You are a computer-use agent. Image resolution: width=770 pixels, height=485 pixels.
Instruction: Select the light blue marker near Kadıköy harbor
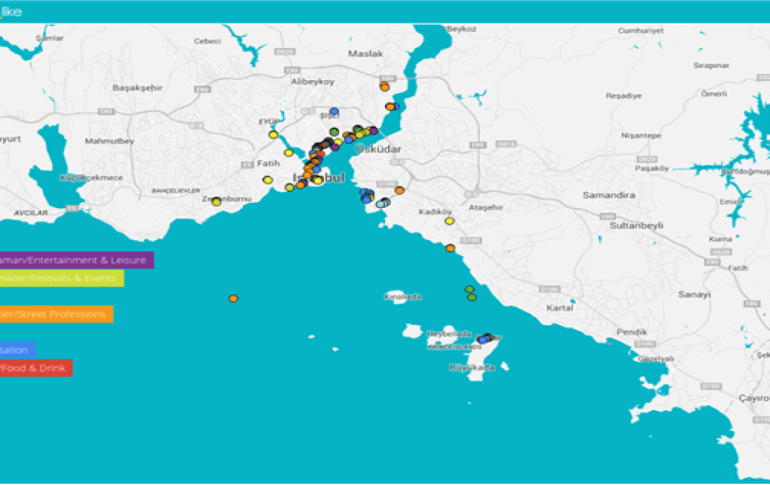(x=381, y=203)
